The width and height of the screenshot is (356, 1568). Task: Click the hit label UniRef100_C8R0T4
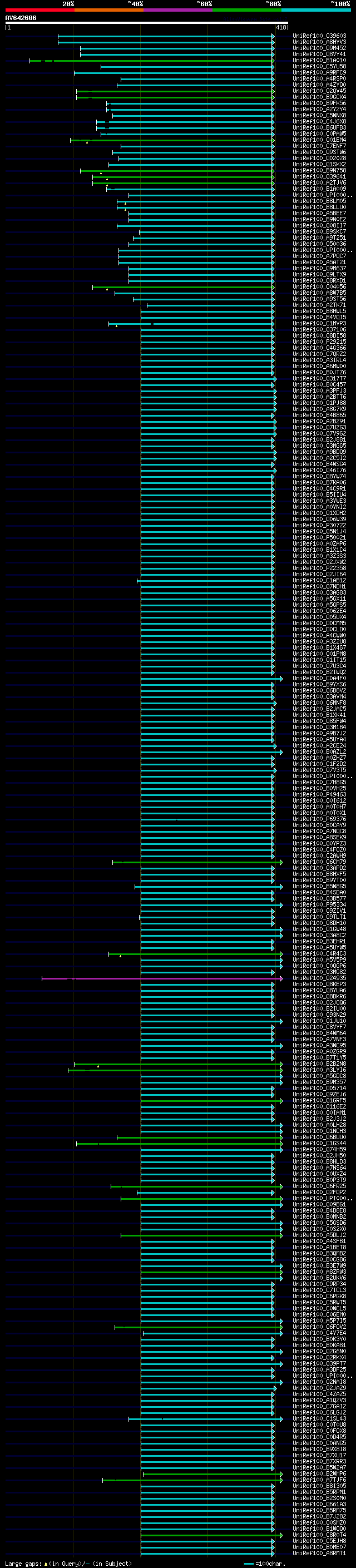point(319,1535)
